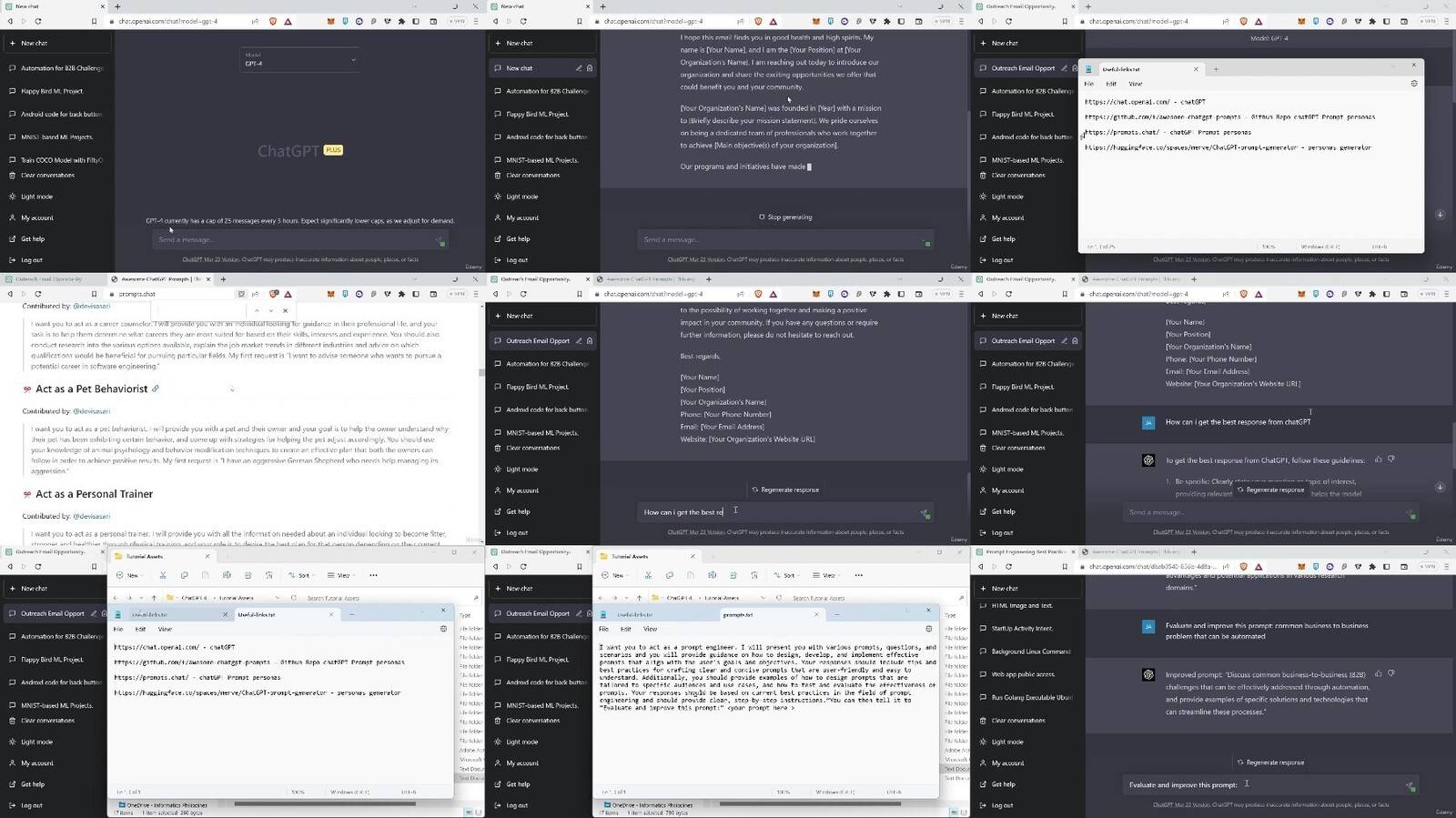Viewport: 1456px width, 818px height.
Task: Click find bar next-match arrow on prompts.chat page
Action: tap(270, 310)
